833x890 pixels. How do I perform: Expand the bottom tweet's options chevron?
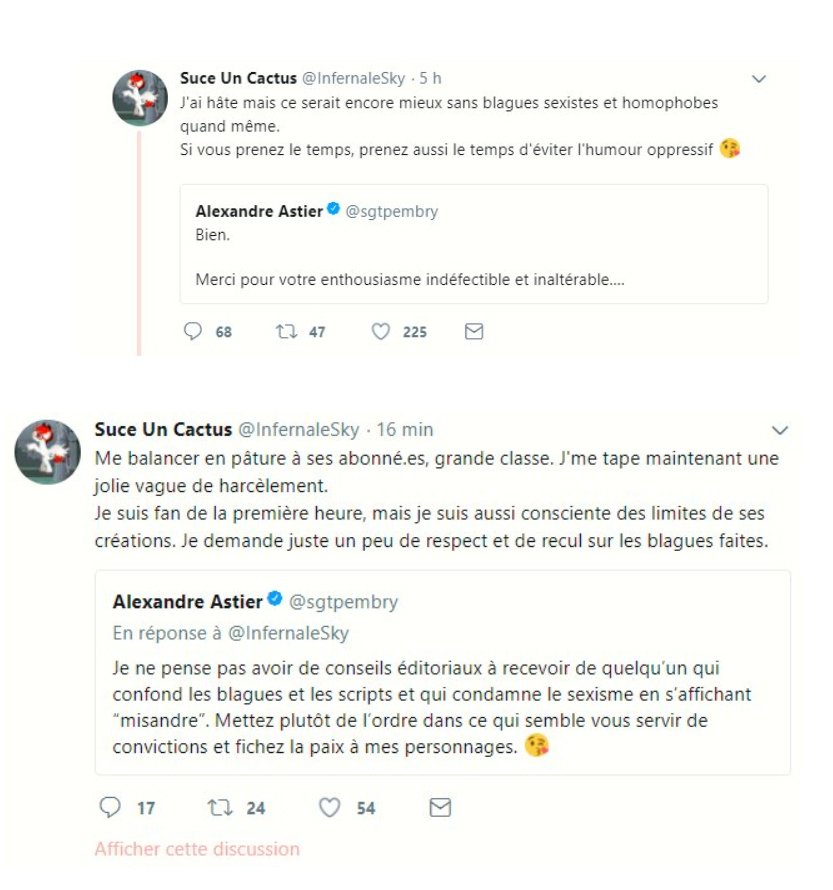tap(781, 431)
